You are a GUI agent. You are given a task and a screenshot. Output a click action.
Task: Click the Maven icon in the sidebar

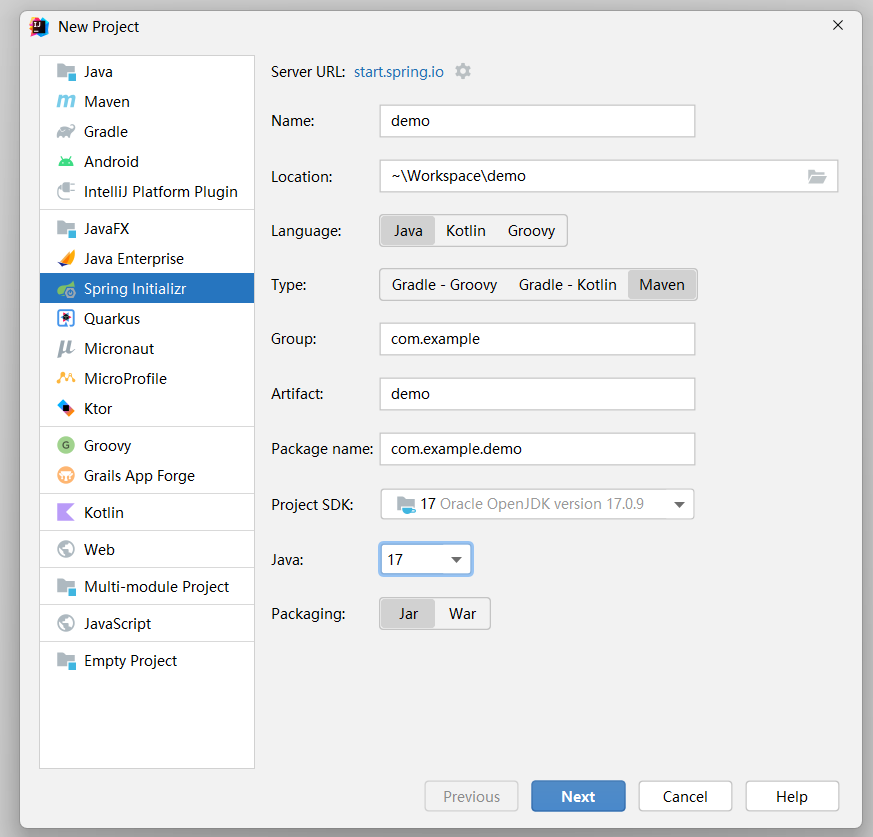[x=66, y=102]
